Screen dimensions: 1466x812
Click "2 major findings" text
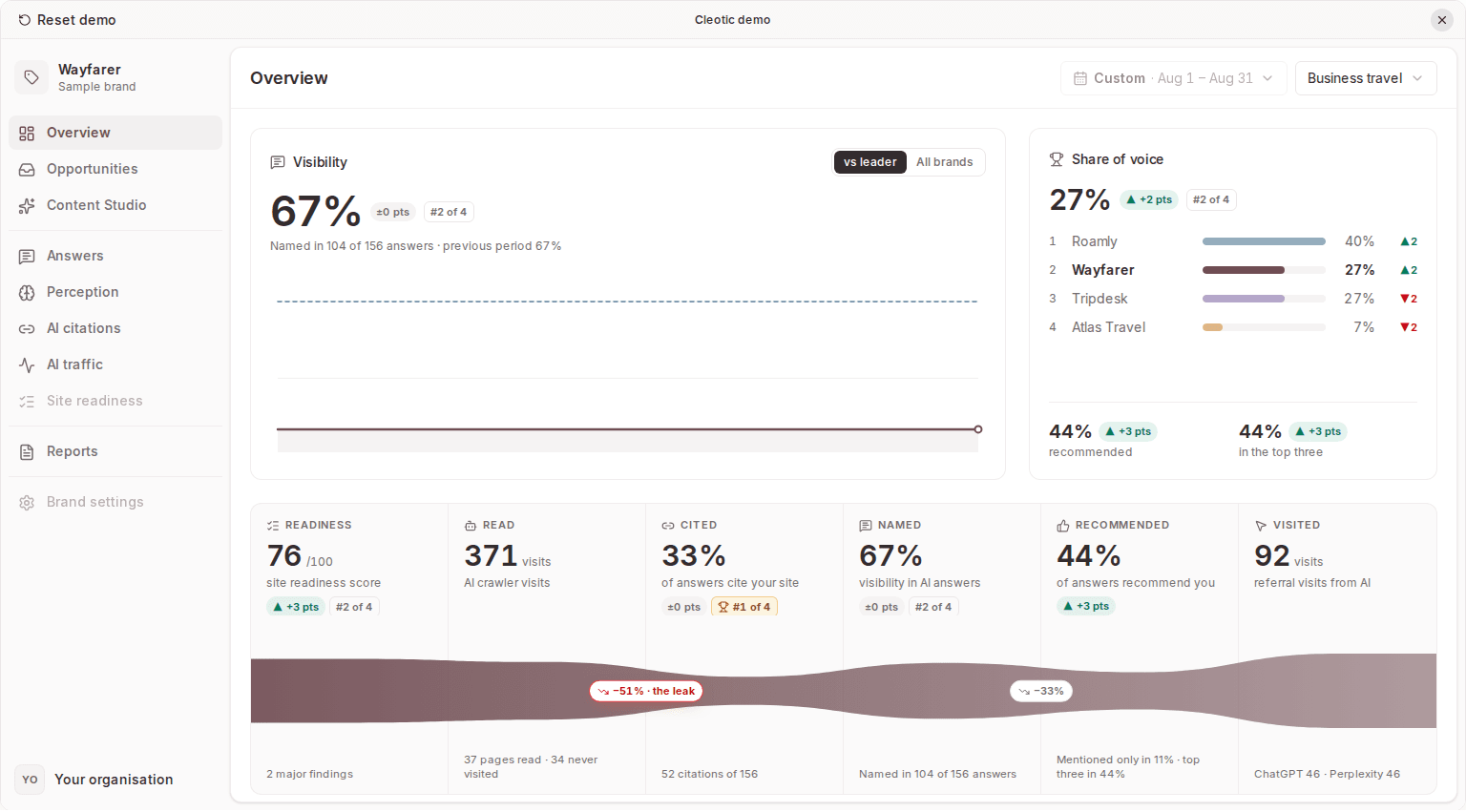[x=309, y=774]
